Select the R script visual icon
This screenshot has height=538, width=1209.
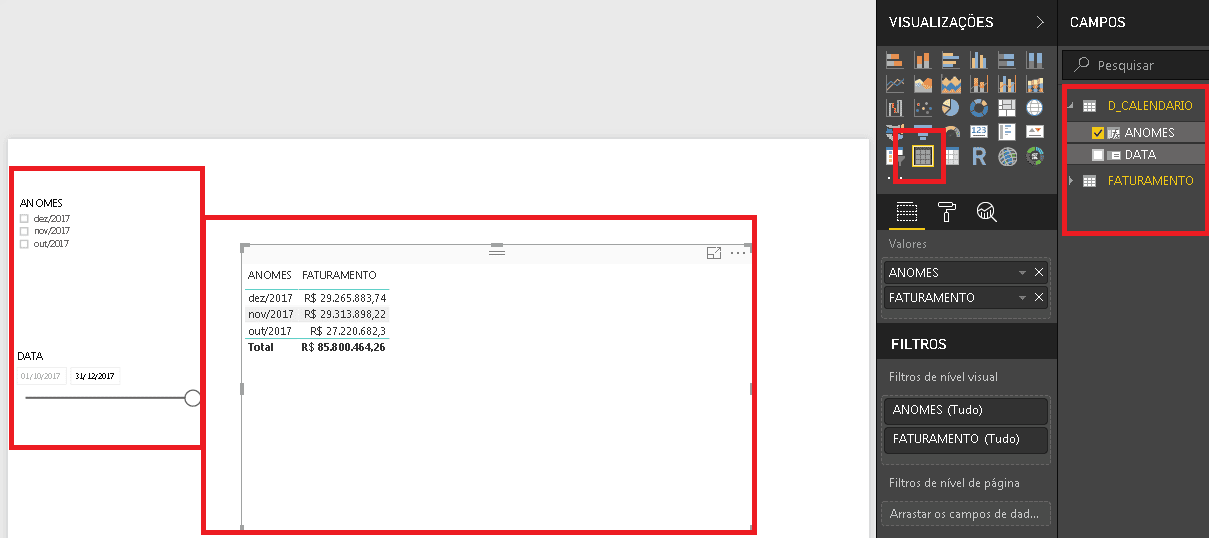pos(979,156)
